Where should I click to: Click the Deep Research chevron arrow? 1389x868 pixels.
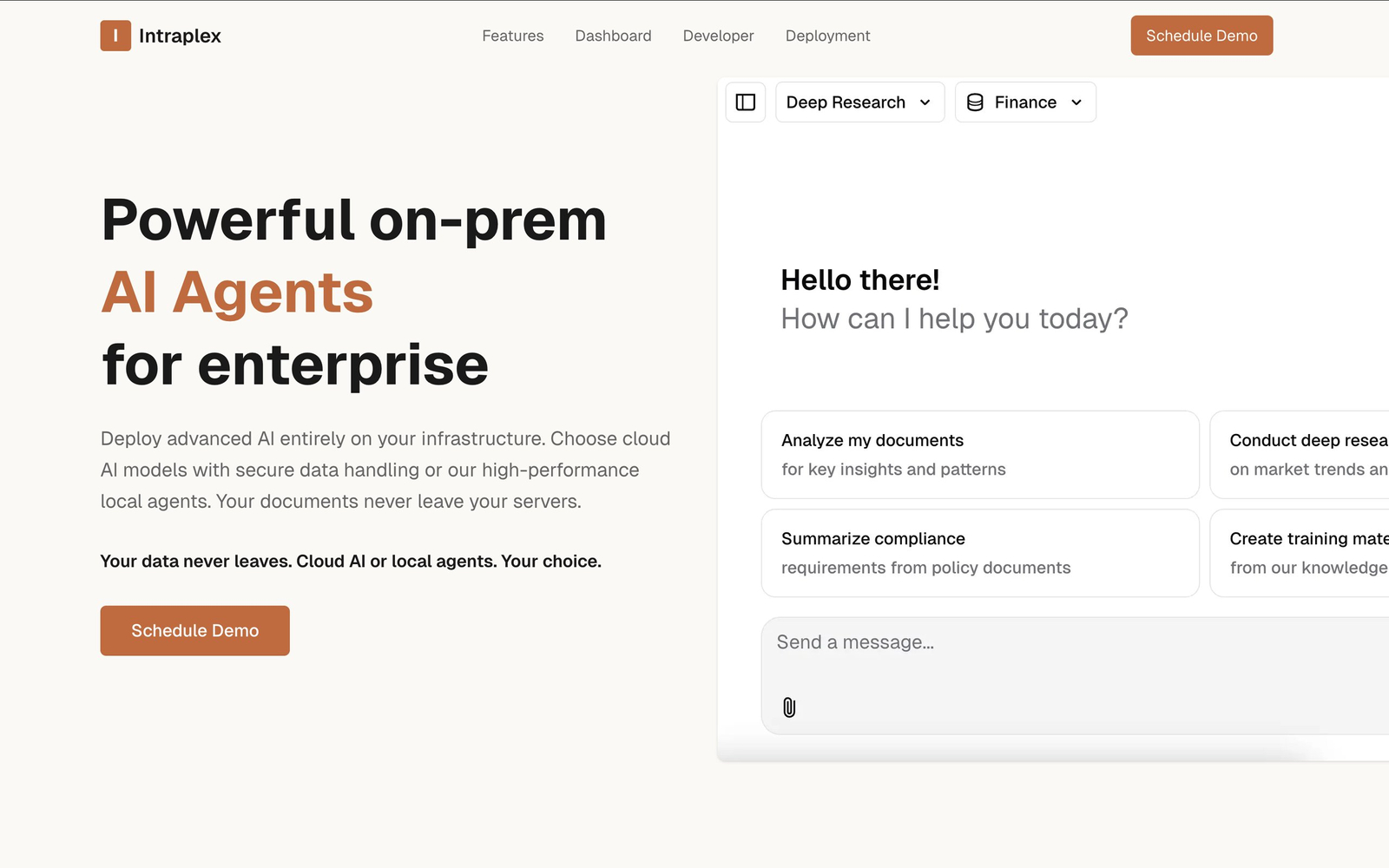925,102
